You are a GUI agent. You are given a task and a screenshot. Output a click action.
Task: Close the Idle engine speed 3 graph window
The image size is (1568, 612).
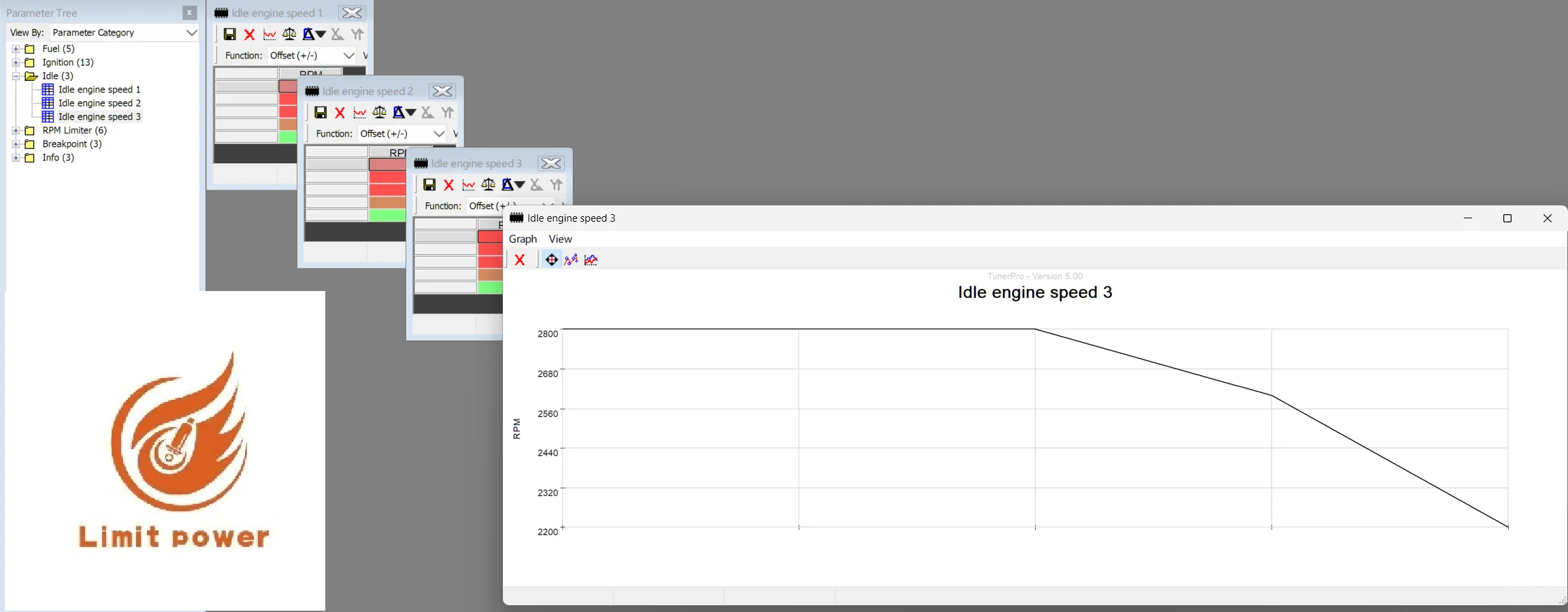coord(1548,218)
